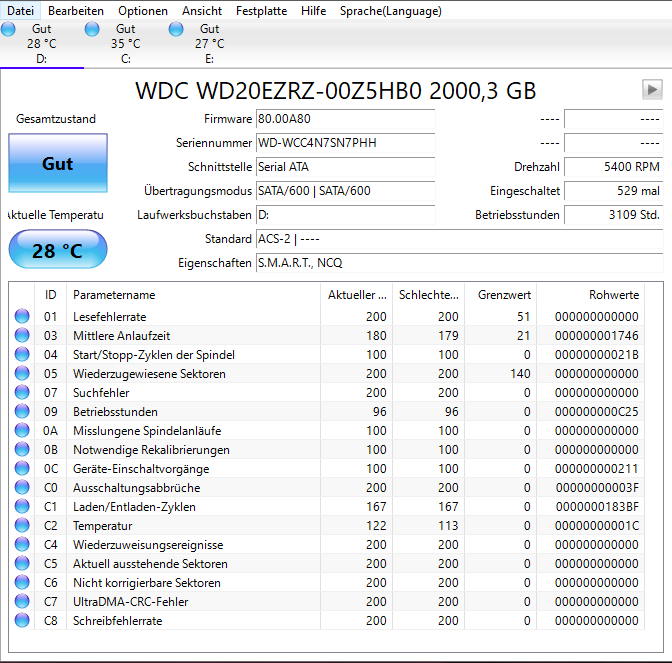Click the Standard field ACS-2
This screenshot has width=672, height=663.
[x=459, y=239]
